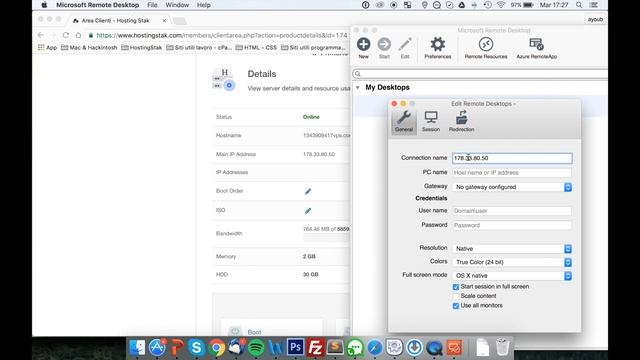
Task: Click the User name input field
Action: (512, 211)
